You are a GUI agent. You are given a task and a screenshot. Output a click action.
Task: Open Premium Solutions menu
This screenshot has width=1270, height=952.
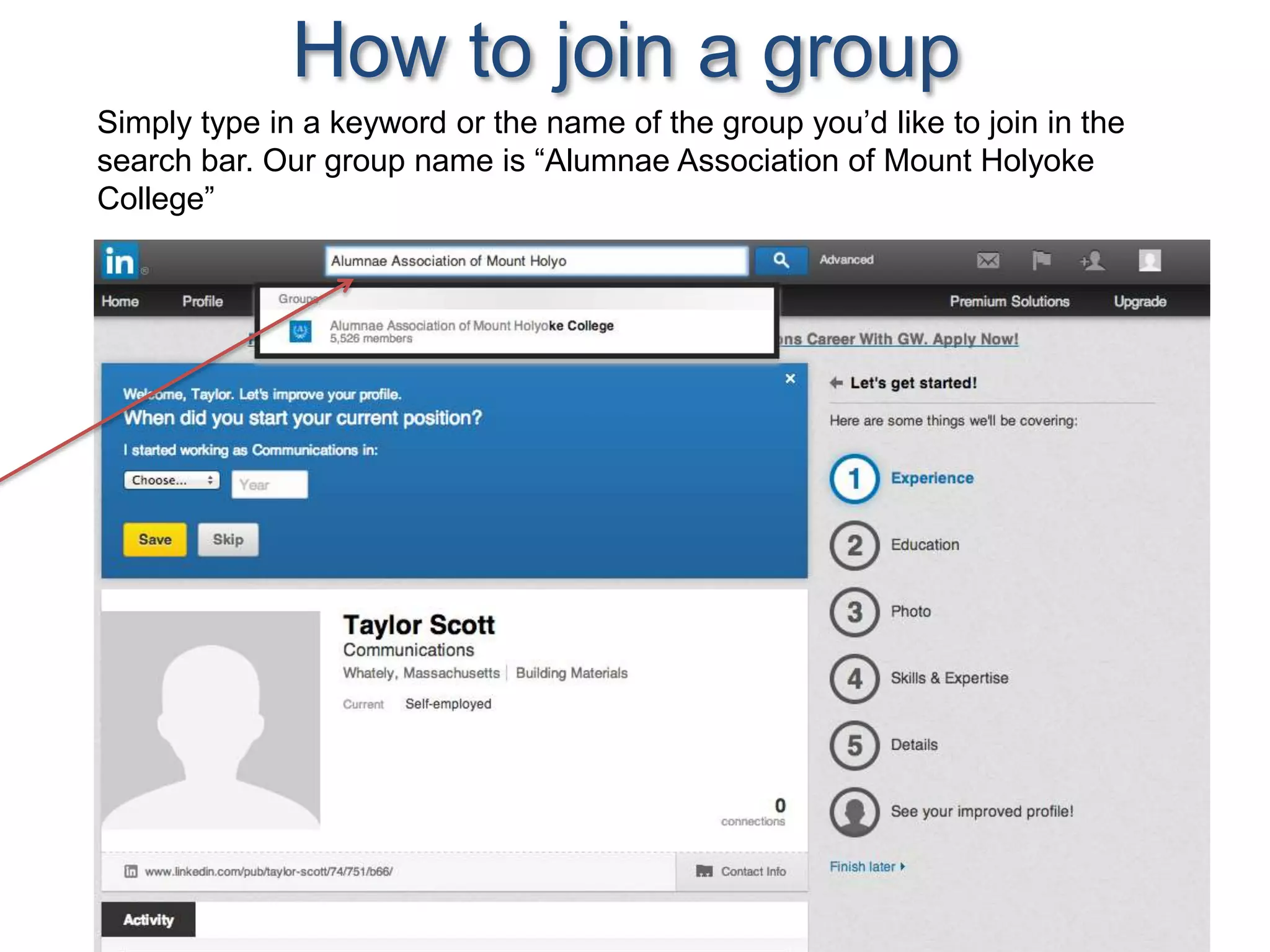point(1010,301)
